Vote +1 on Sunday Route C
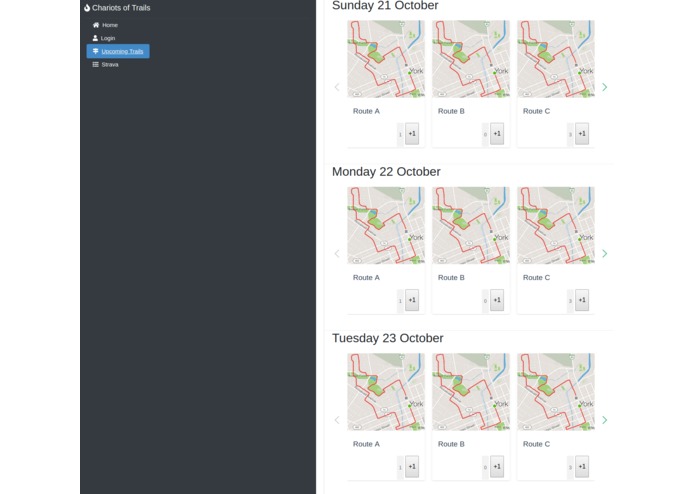The width and height of the screenshot is (695, 494). click(x=582, y=134)
